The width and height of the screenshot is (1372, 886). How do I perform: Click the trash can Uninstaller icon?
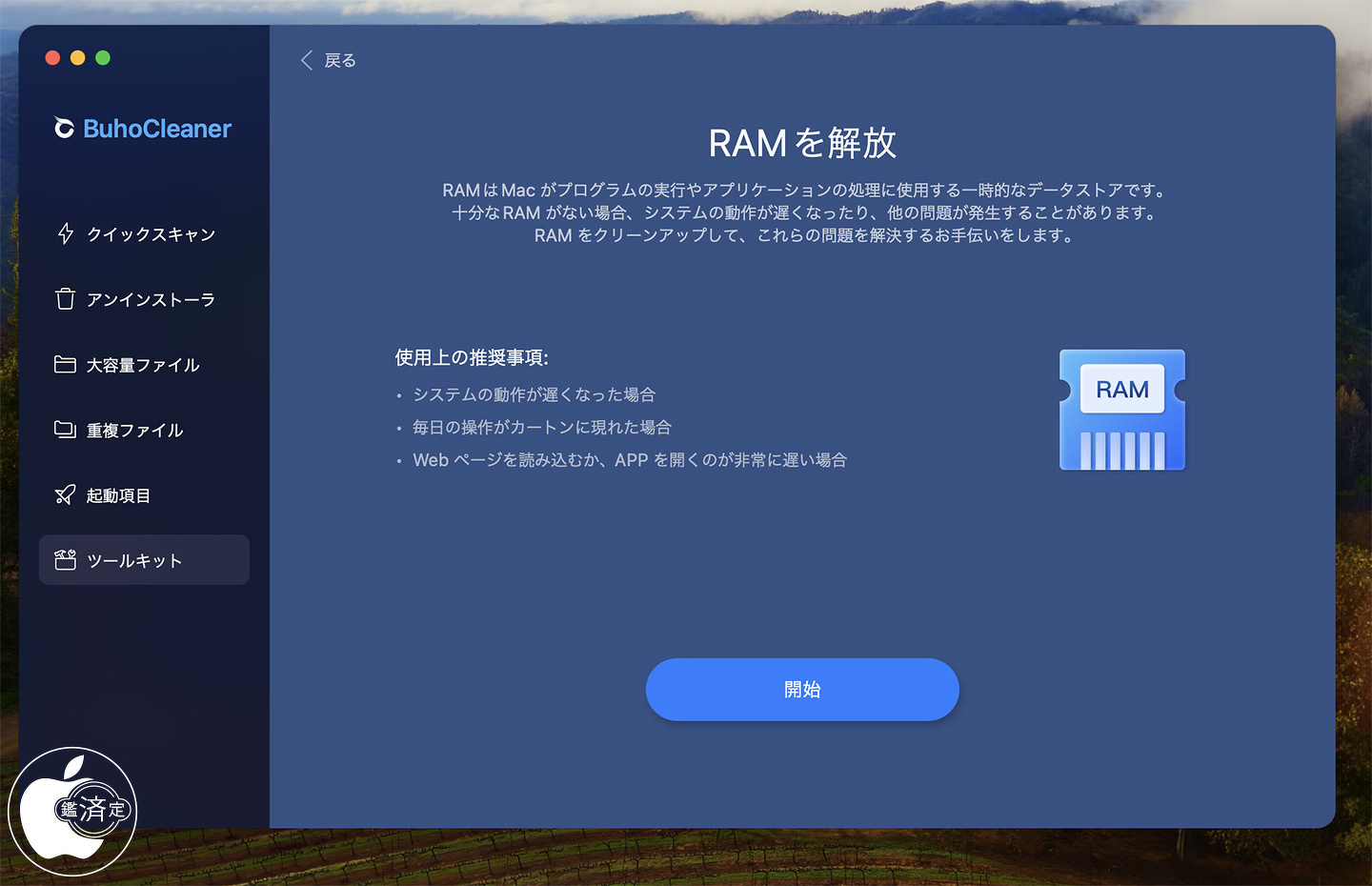65,299
